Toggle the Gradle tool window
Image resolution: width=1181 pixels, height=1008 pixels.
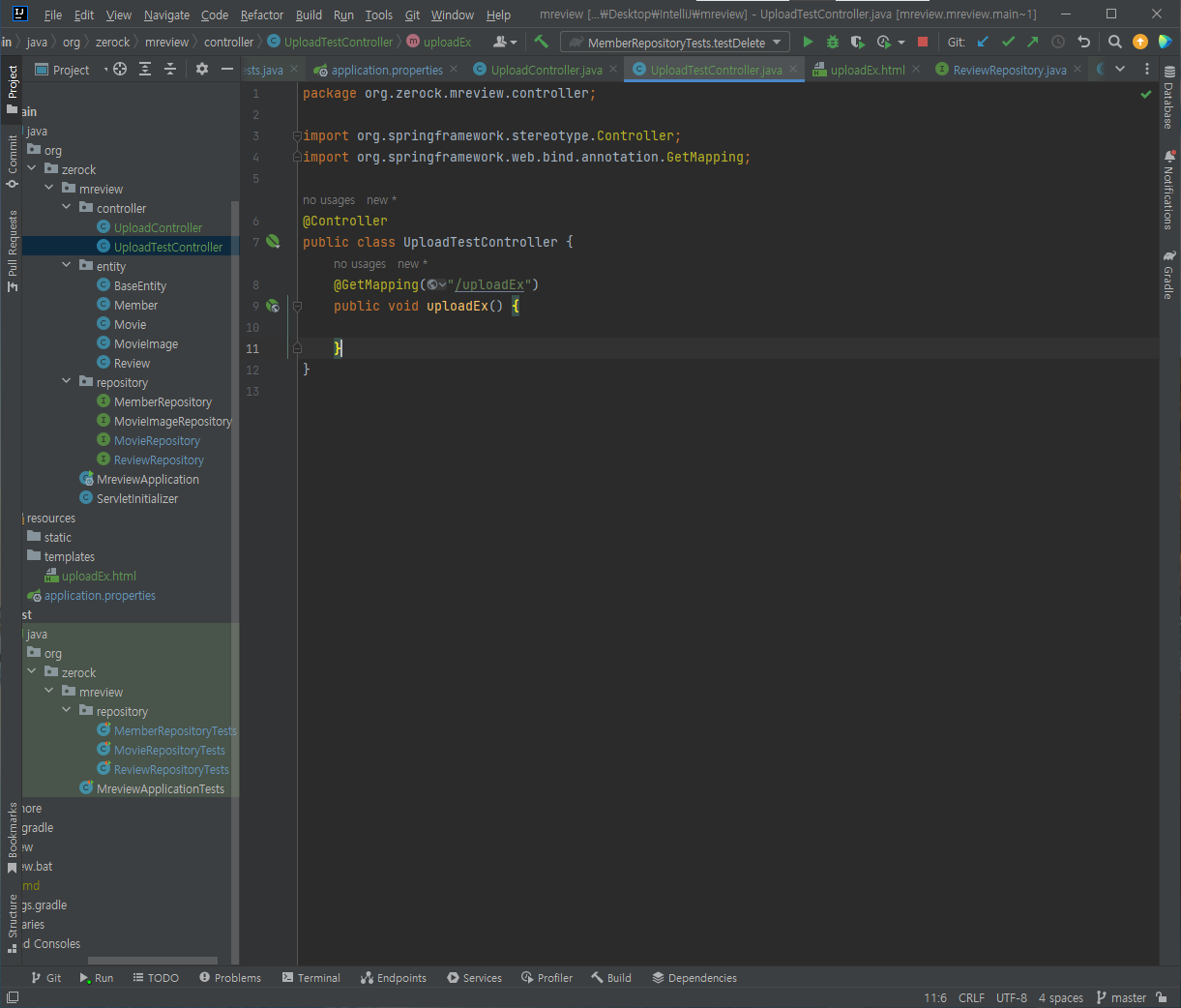coord(1168,275)
